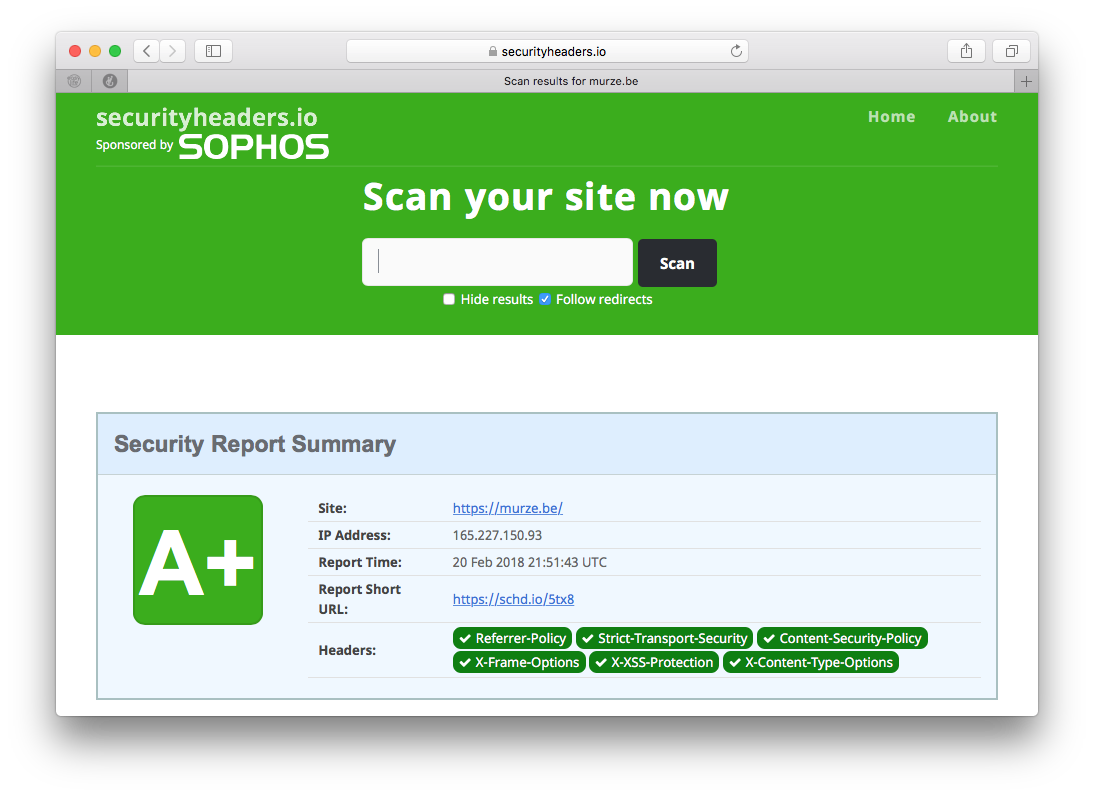The width and height of the screenshot is (1094, 796).
Task: Open the second pinned tab icon
Action: (x=110, y=81)
